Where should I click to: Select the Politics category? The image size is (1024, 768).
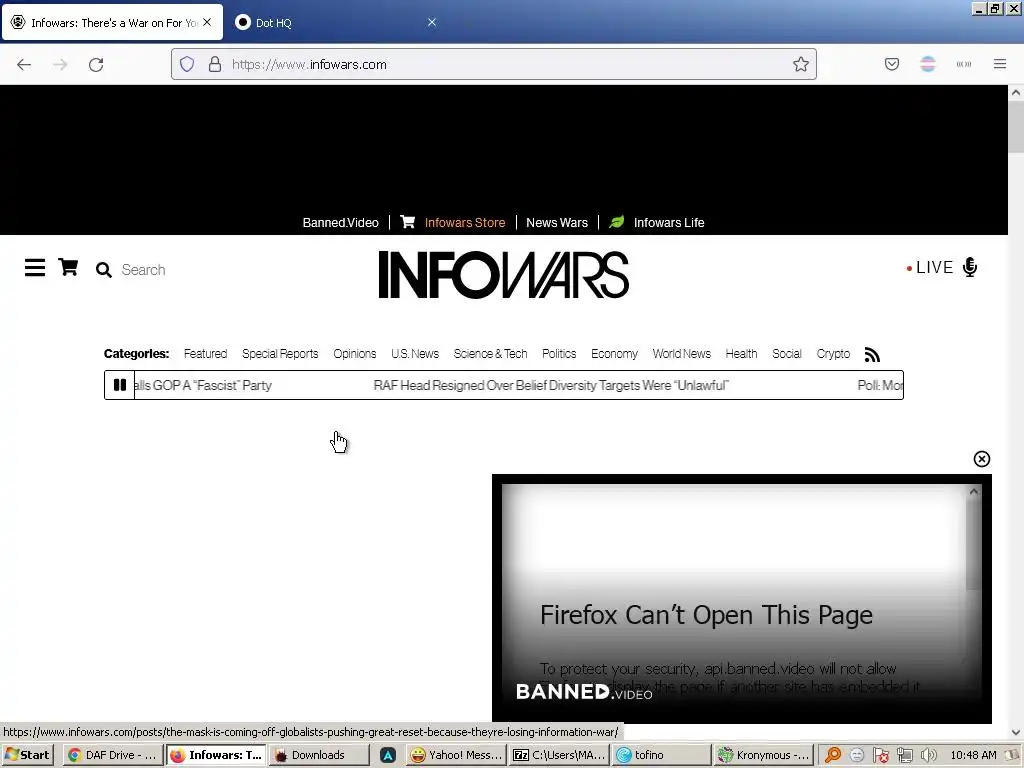559,354
